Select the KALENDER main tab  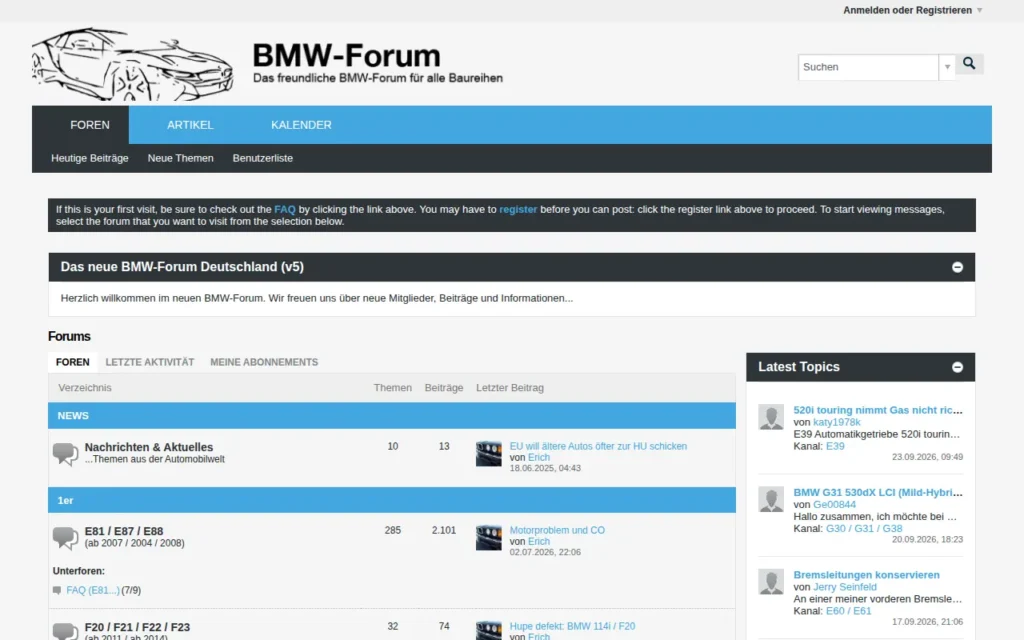click(301, 125)
